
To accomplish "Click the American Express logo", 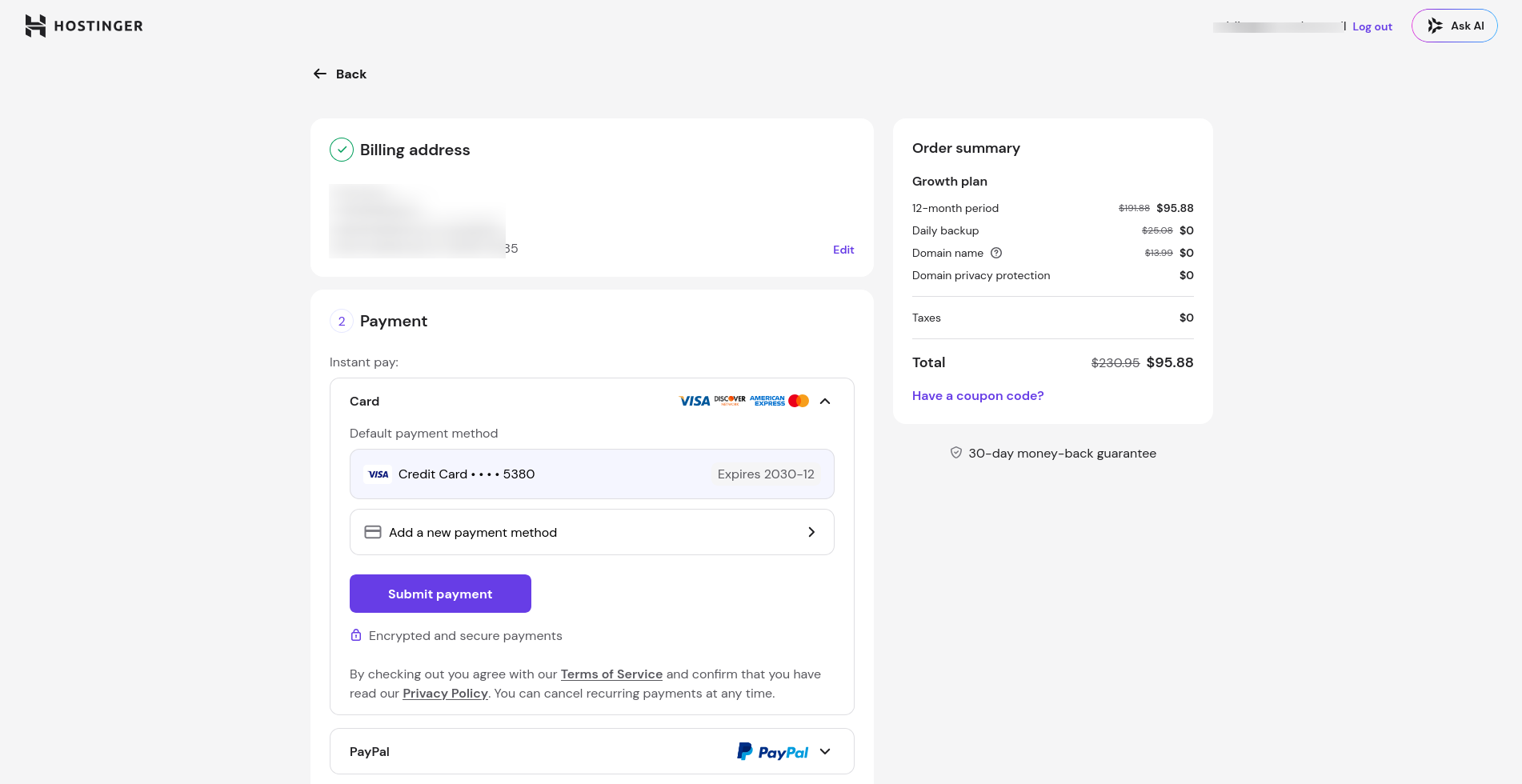I will pos(767,401).
